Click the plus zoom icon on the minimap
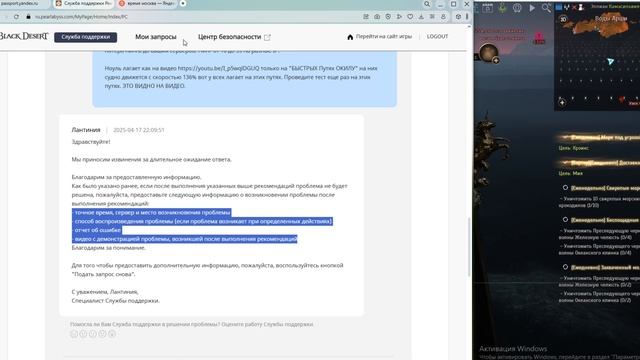This screenshot has height=360, width=640. [562, 103]
